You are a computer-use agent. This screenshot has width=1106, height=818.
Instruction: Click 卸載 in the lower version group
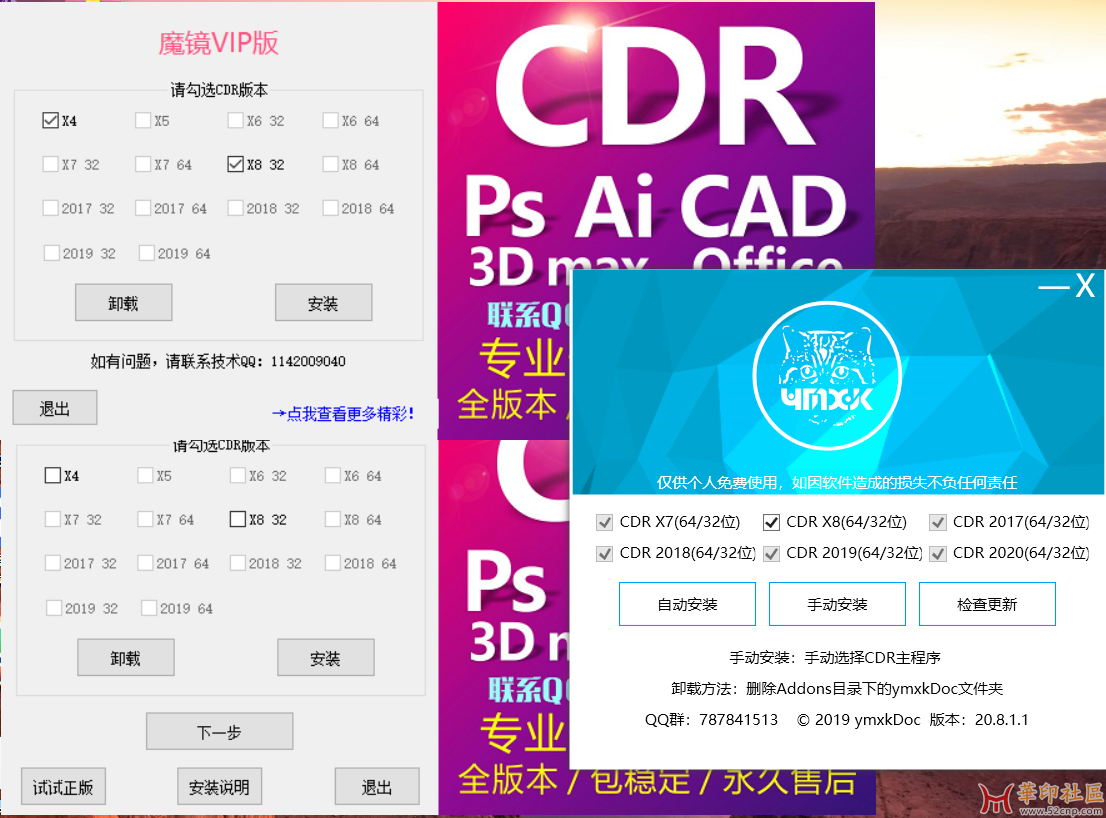(126, 657)
